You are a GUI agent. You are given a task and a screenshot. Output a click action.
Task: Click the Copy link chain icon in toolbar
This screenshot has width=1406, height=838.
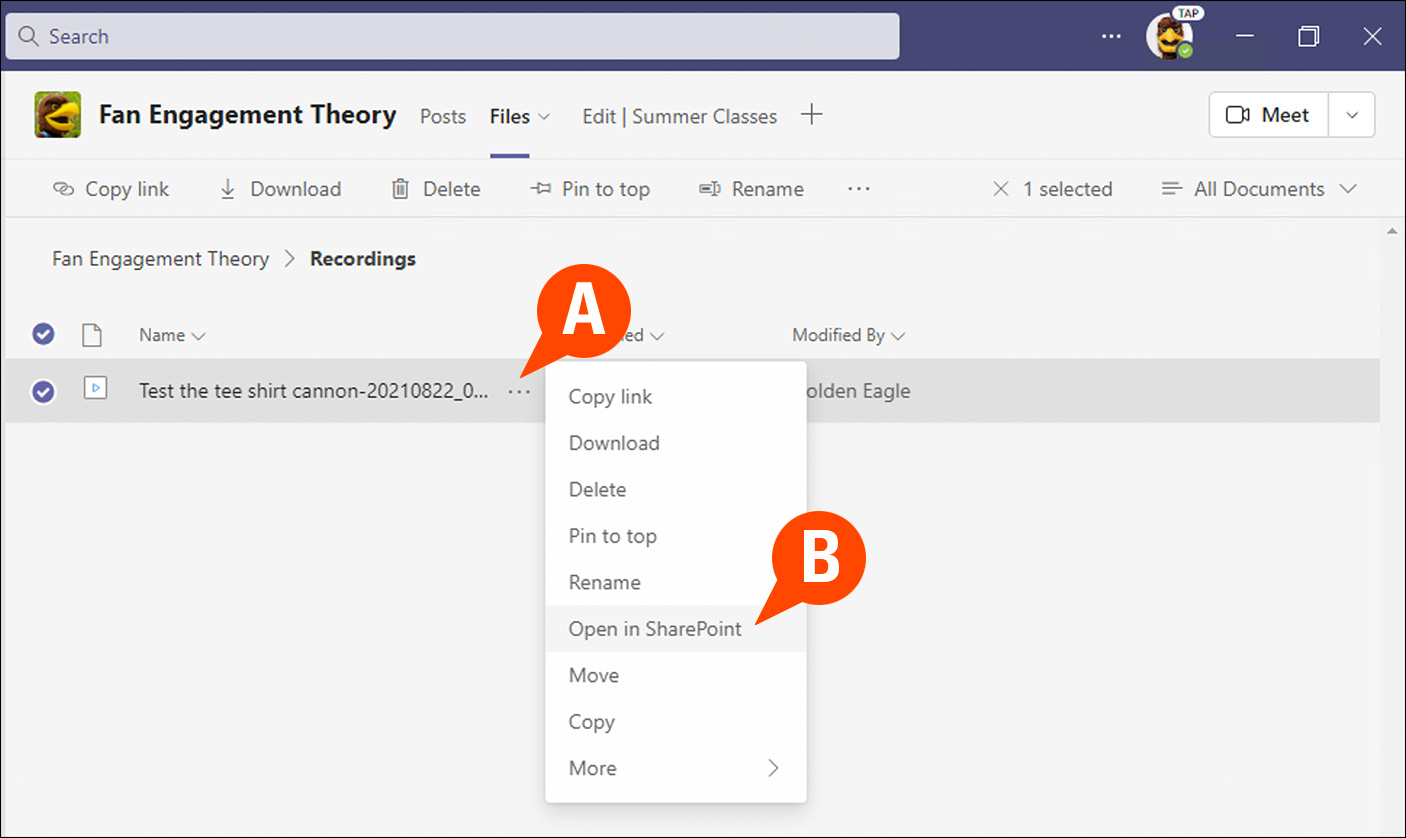[64, 189]
